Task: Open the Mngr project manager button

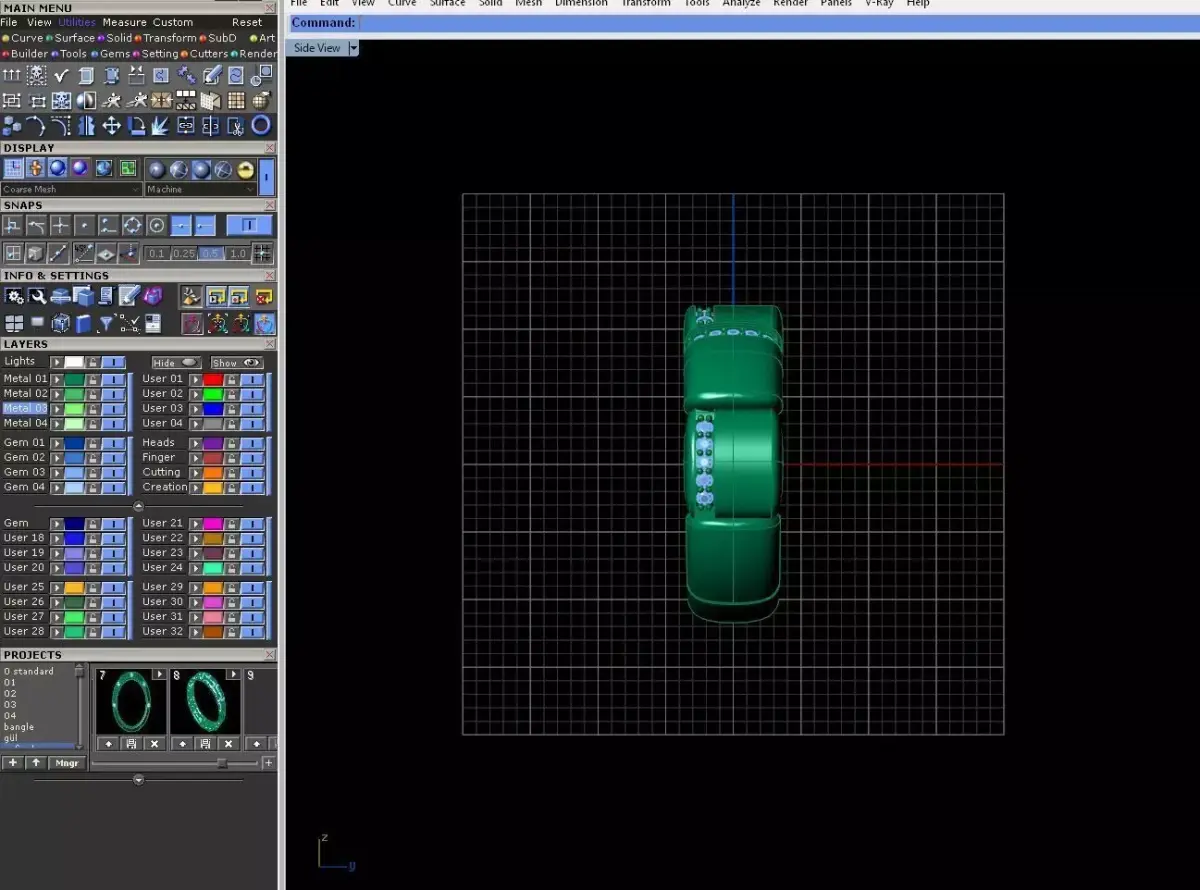Action: pyautogui.click(x=67, y=763)
